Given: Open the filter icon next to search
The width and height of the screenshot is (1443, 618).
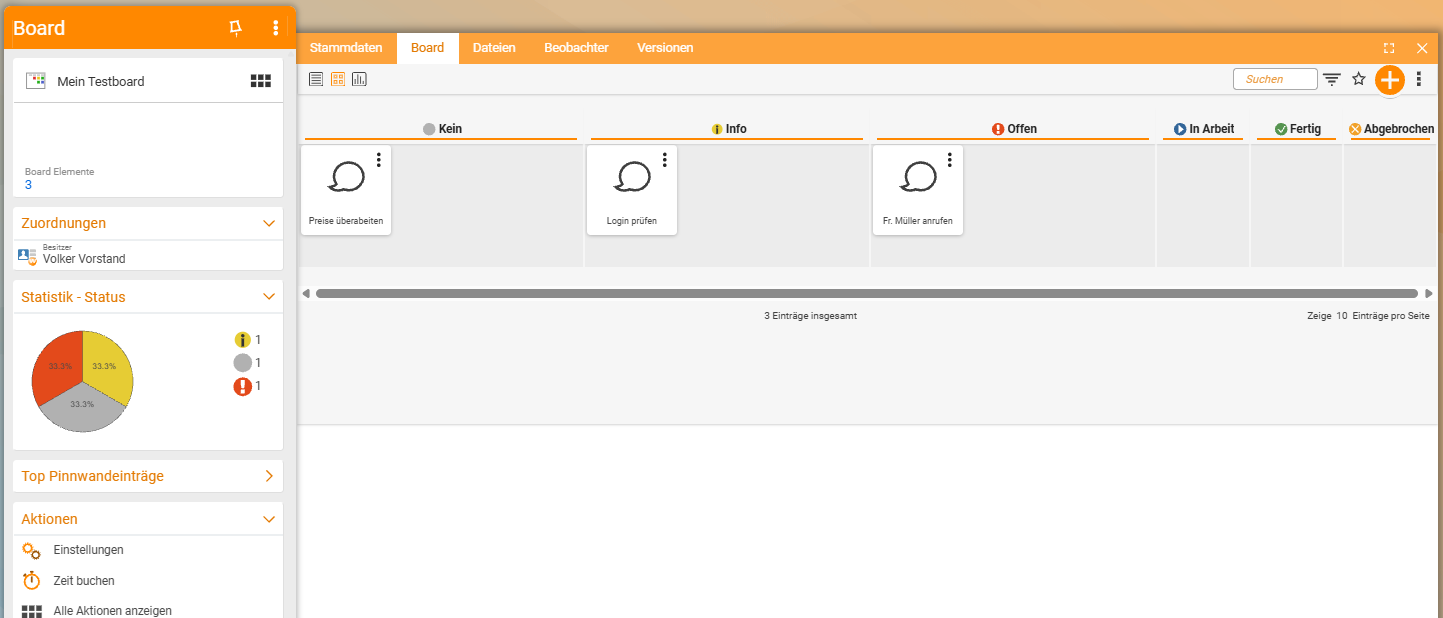Looking at the screenshot, I should click(x=1332, y=79).
